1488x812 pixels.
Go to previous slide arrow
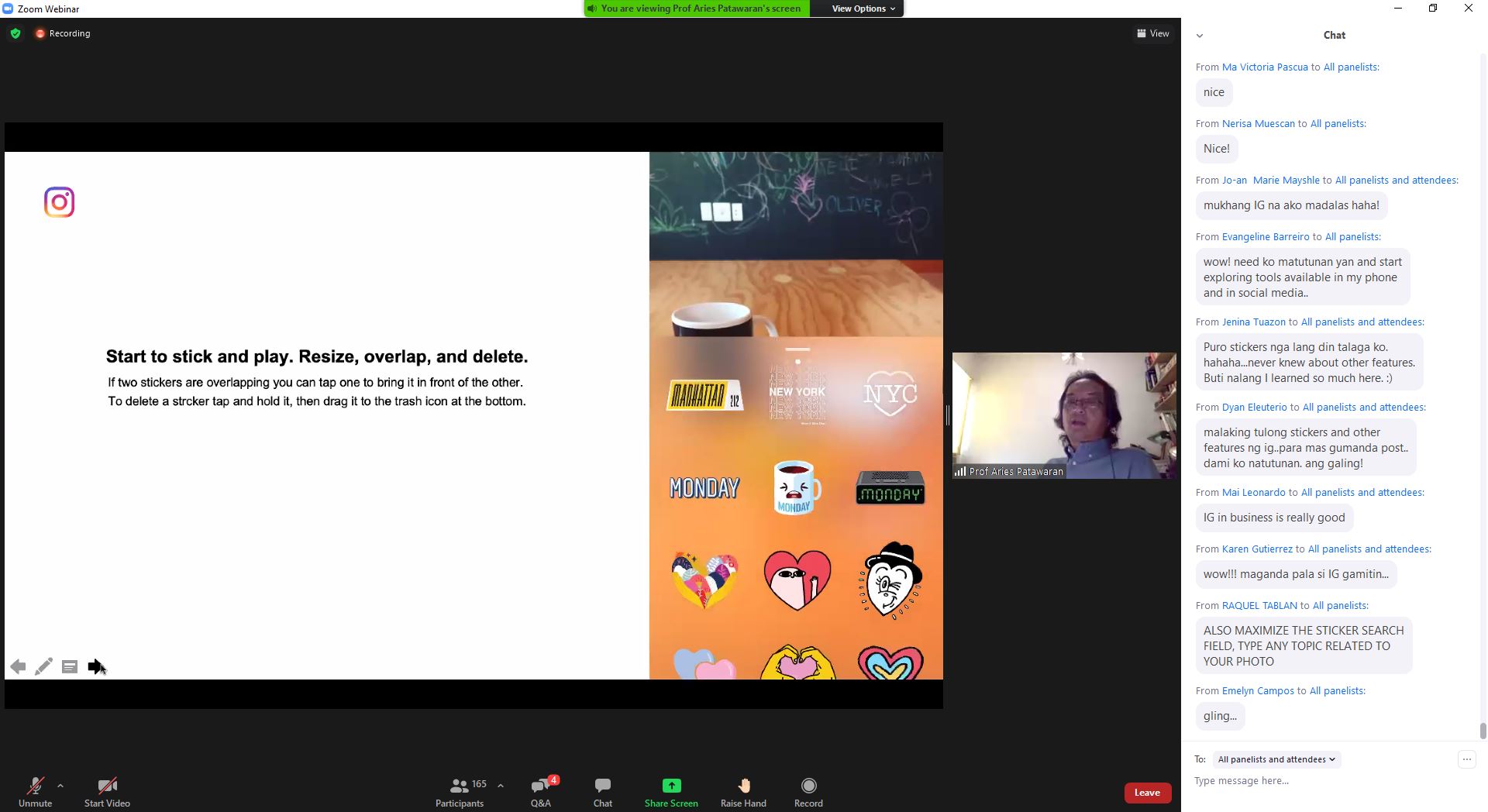[18, 666]
